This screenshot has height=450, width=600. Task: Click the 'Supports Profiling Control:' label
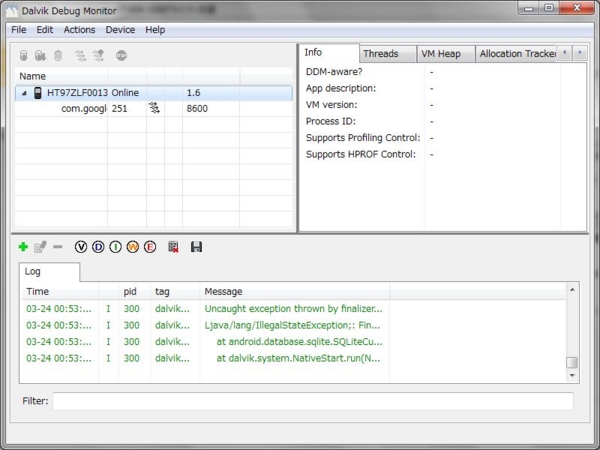(x=363, y=138)
